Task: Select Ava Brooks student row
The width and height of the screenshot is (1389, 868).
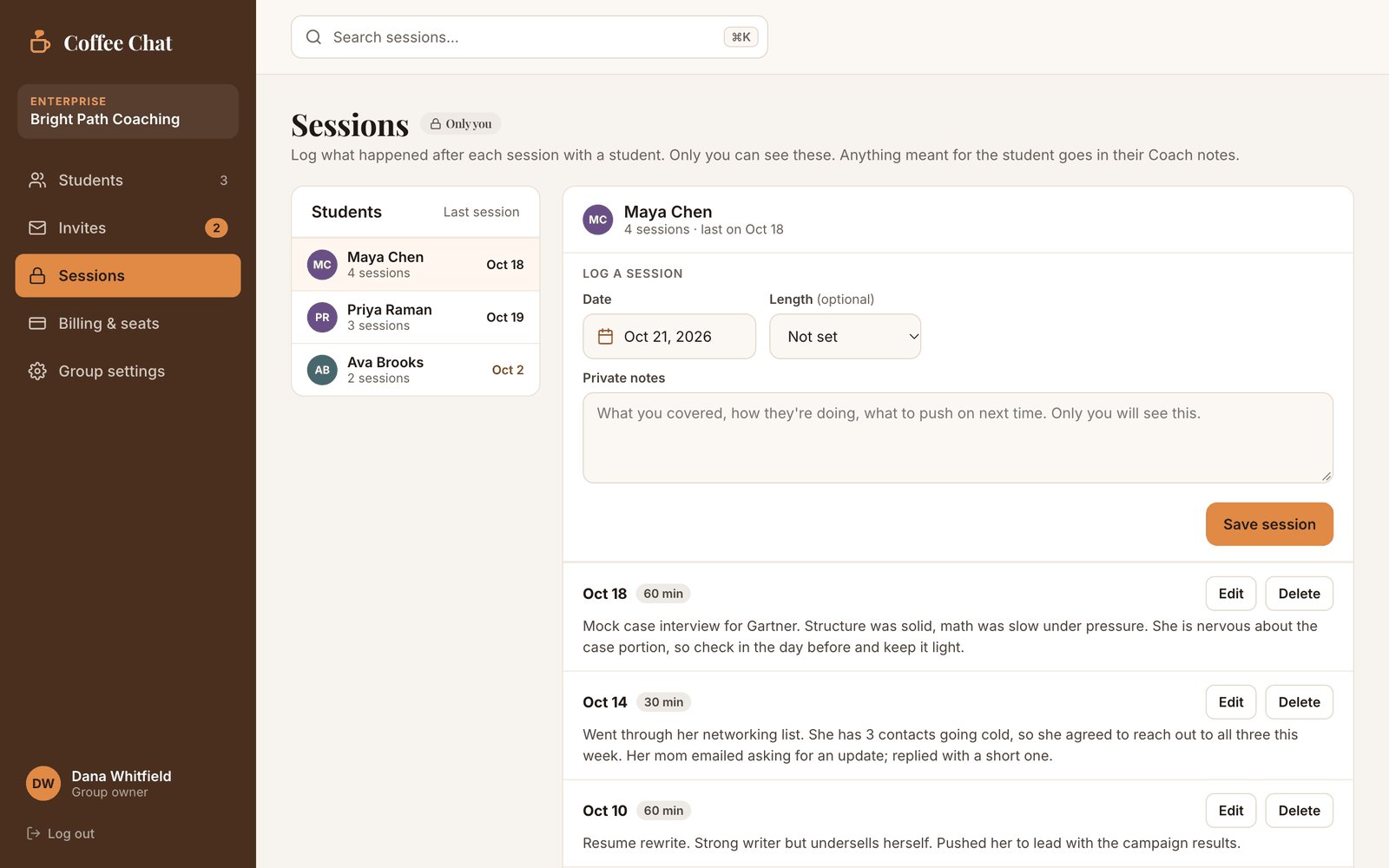Action: click(416, 370)
